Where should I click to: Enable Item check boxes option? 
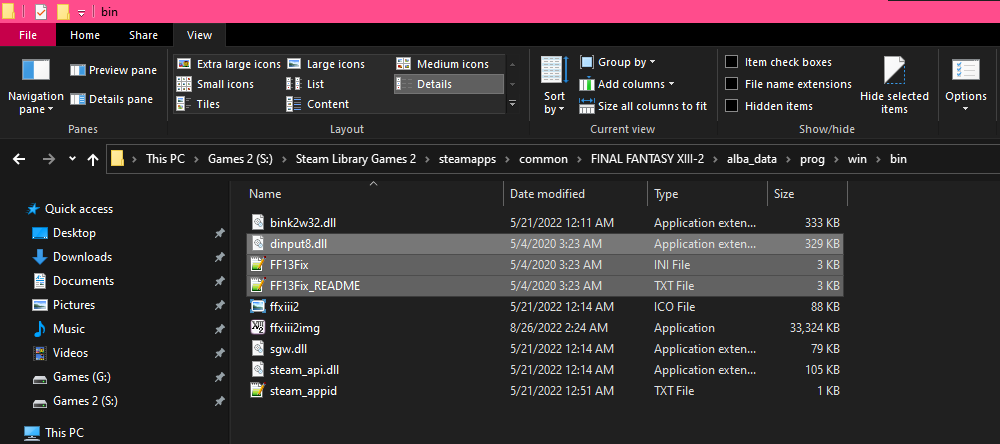pos(733,62)
